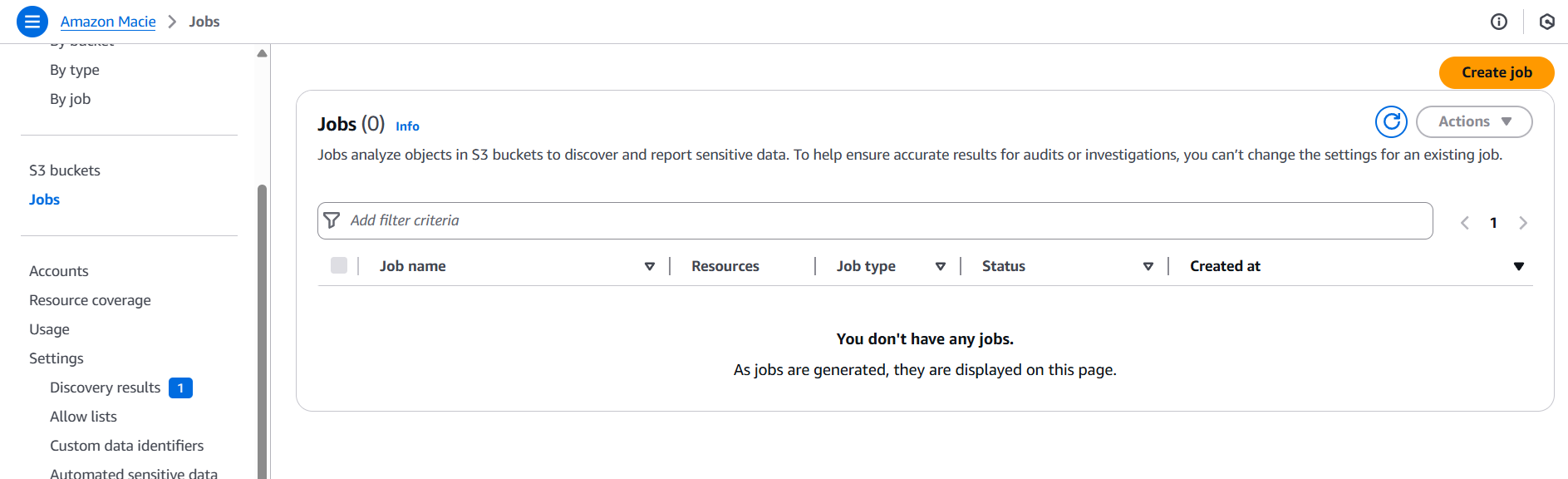Follow the Amazon Macie breadcrumb link

108,22
